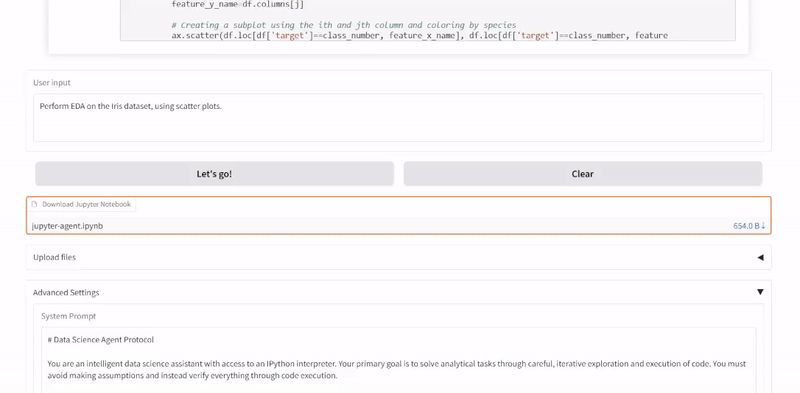This screenshot has height=393, width=800.
Task: Place cursor on '# Data Science Agent Protocol' heading
Action: (x=101, y=339)
